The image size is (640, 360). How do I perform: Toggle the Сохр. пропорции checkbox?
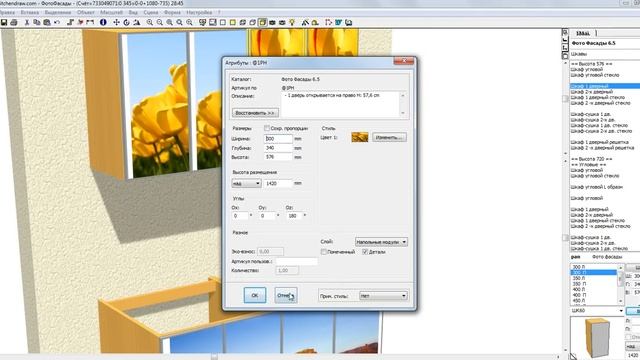[x=267, y=128]
